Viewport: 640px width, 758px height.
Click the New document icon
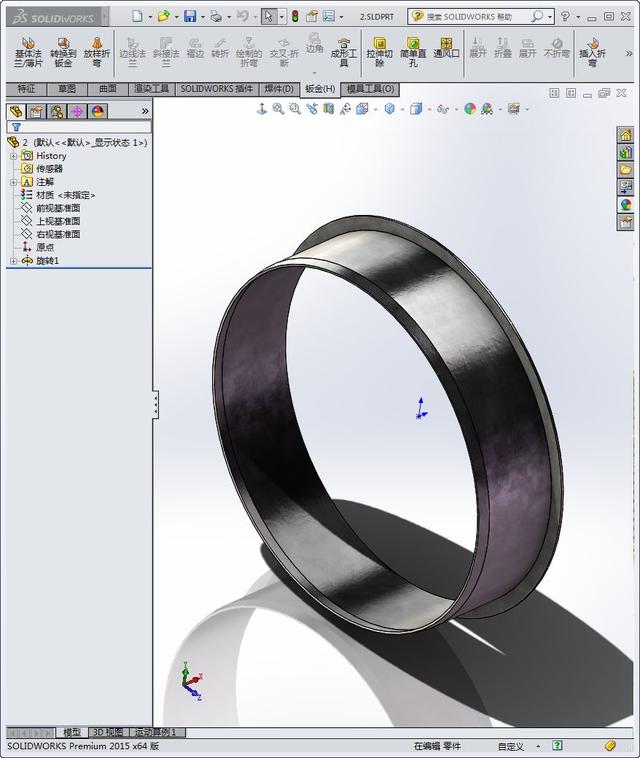(x=137, y=16)
